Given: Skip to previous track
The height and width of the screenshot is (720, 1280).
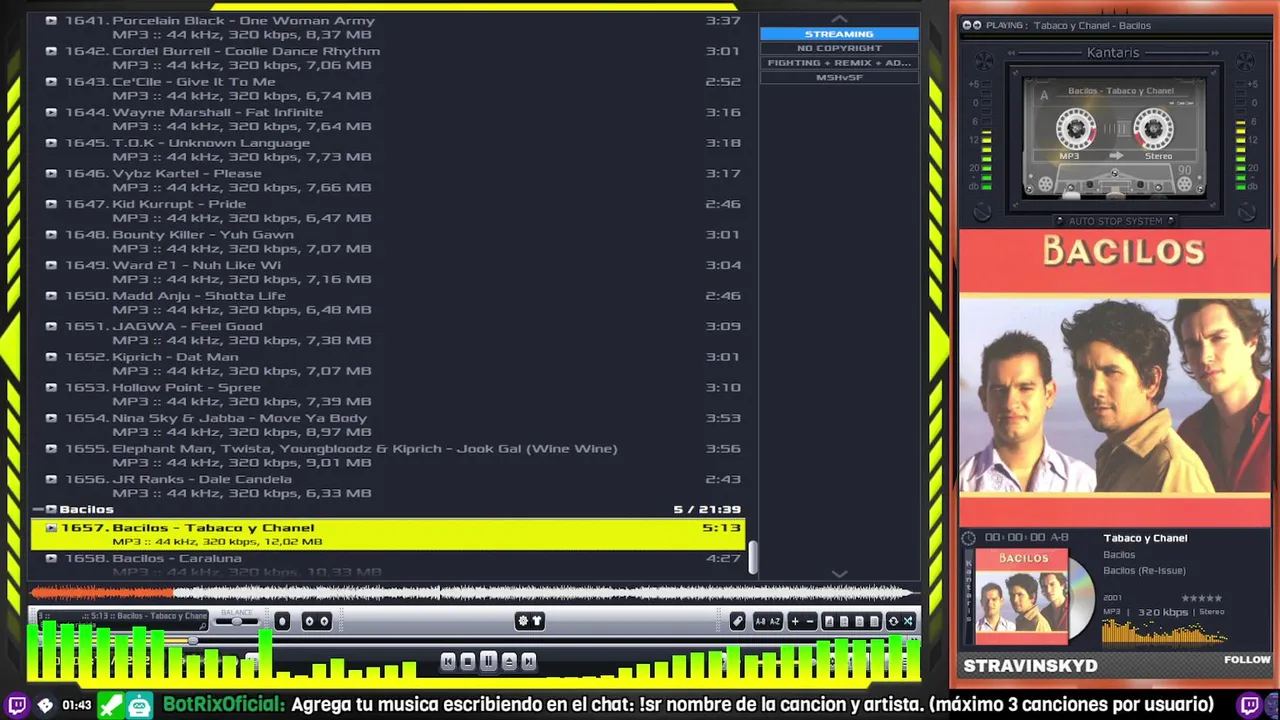Looking at the screenshot, I should tap(448, 662).
